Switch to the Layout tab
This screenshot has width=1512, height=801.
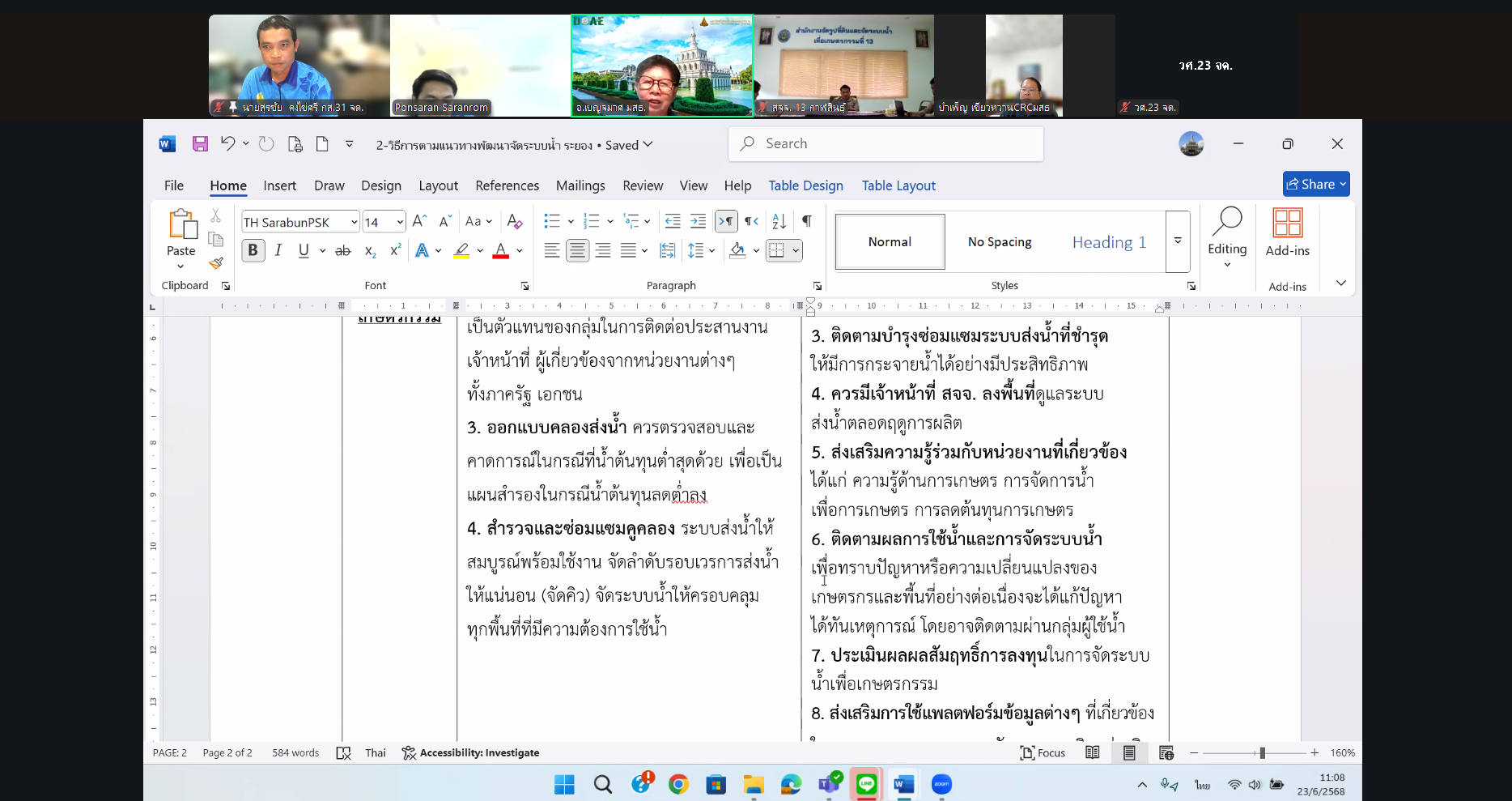(x=439, y=185)
